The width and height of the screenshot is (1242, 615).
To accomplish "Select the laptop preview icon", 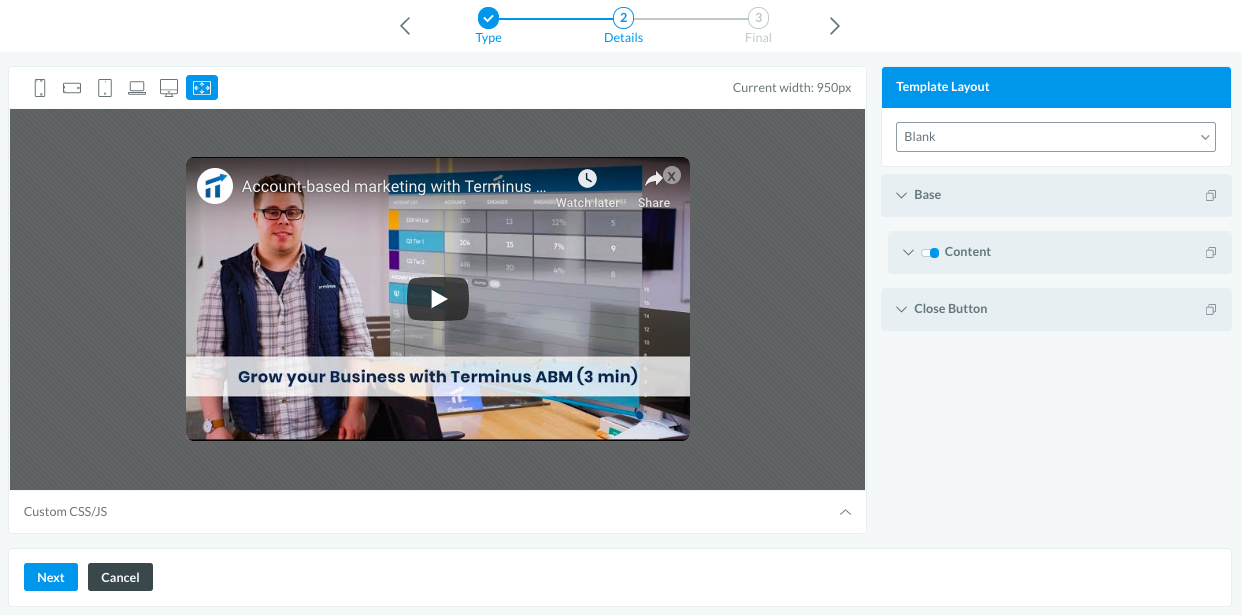I will tap(137, 88).
